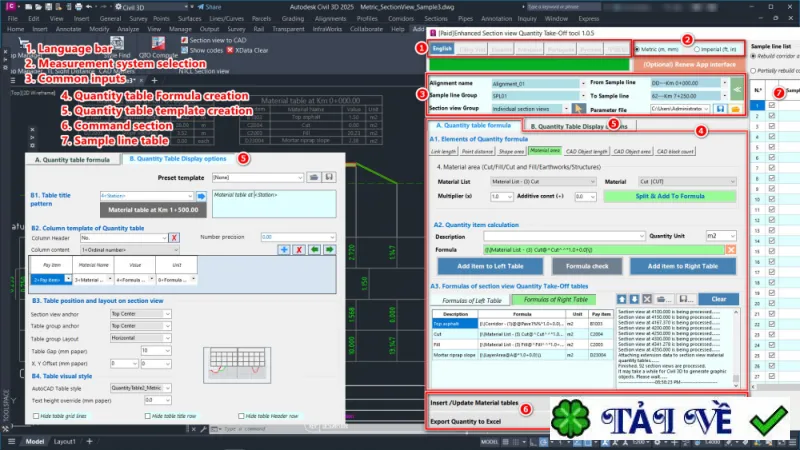
Task: Open the Corridors menu
Action: (401, 18)
